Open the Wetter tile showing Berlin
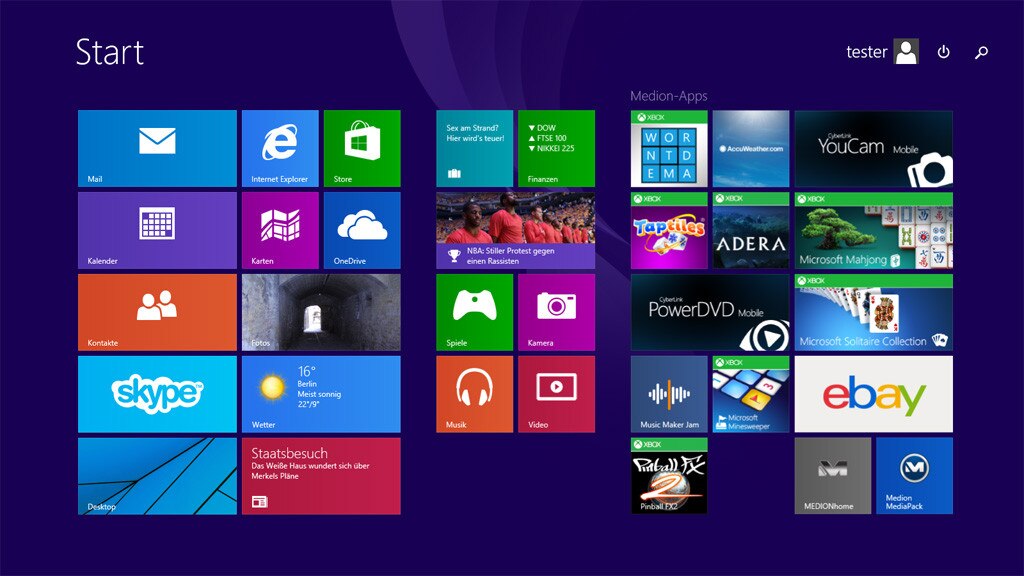The width and height of the screenshot is (1024, 576). pos(321,394)
